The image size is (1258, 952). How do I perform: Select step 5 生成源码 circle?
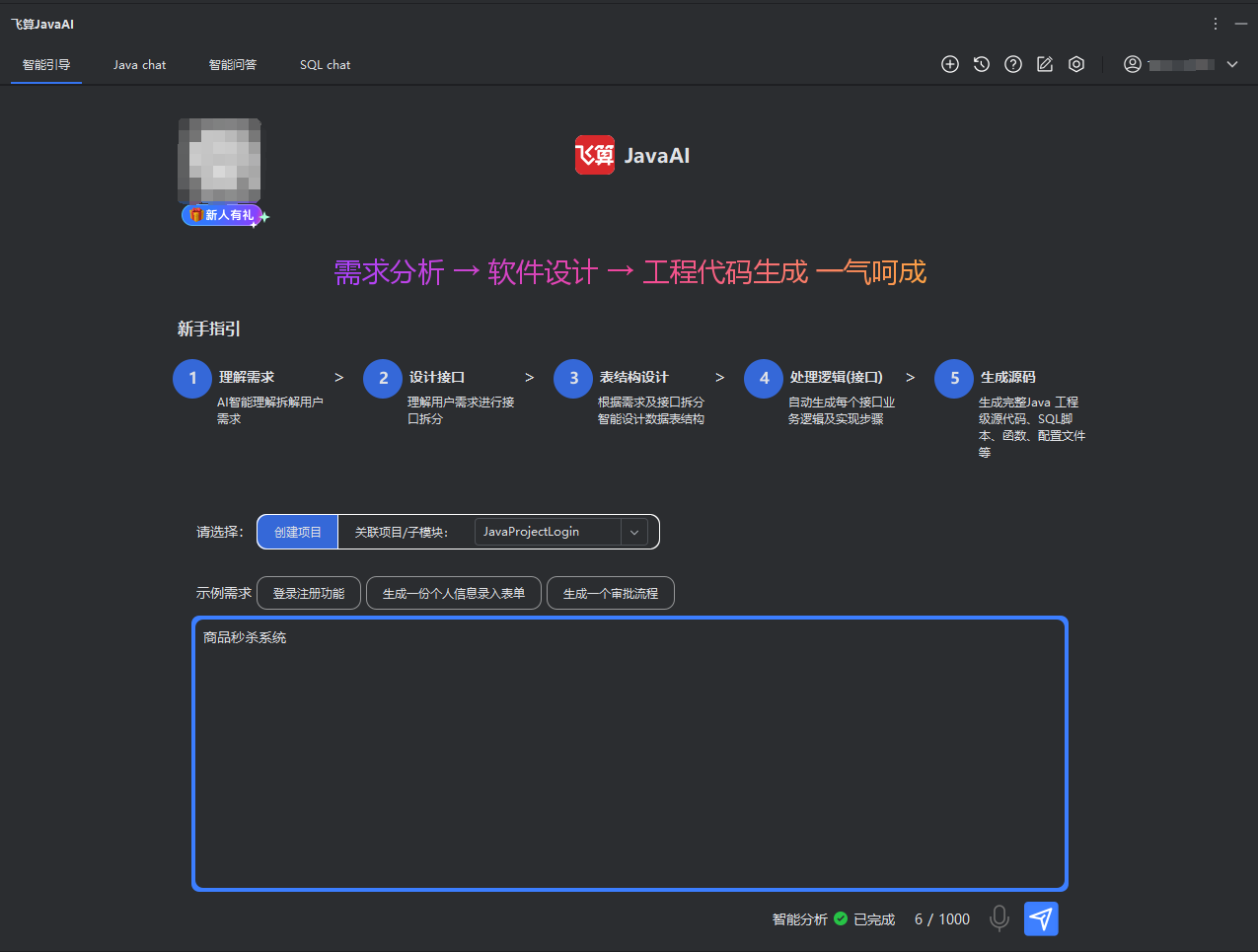point(954,378)
